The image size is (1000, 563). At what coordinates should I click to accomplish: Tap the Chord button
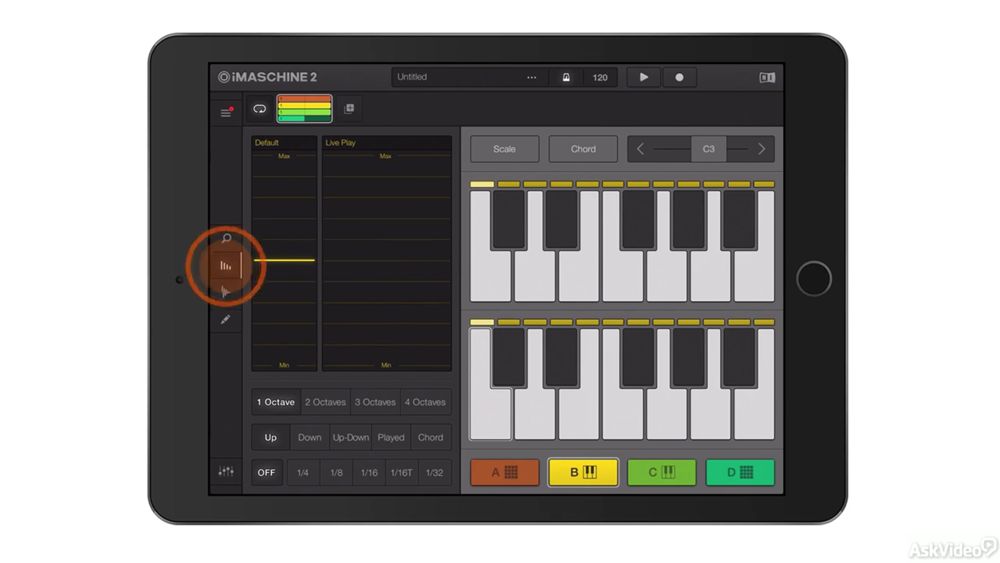coord(583,149)
